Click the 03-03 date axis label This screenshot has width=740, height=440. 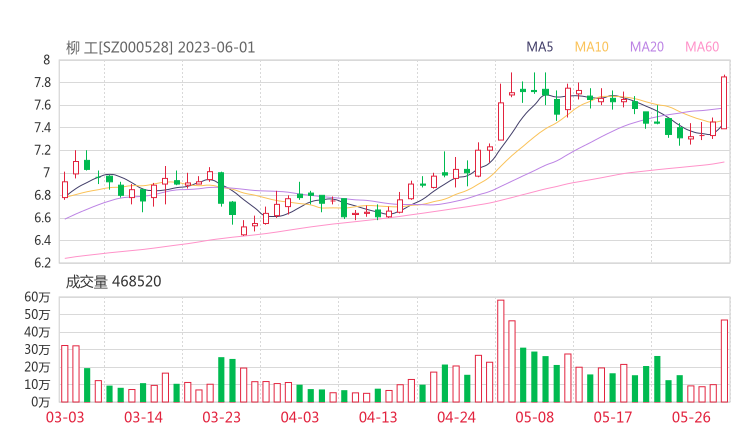coord(65,417)
